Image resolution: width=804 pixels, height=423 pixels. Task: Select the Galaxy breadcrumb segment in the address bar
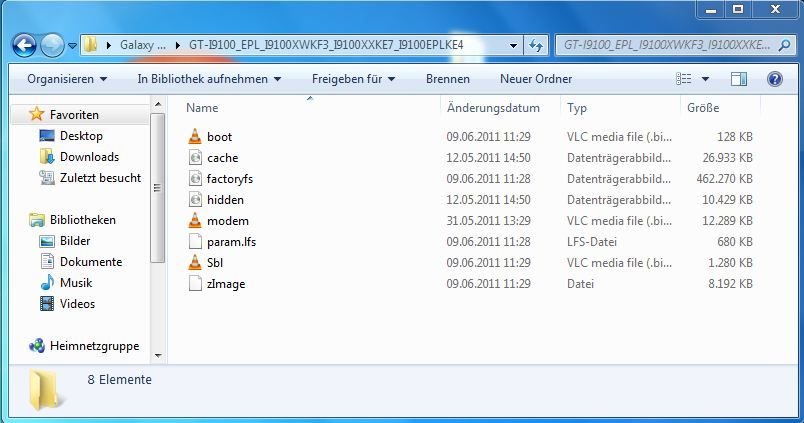click(143, 45)
